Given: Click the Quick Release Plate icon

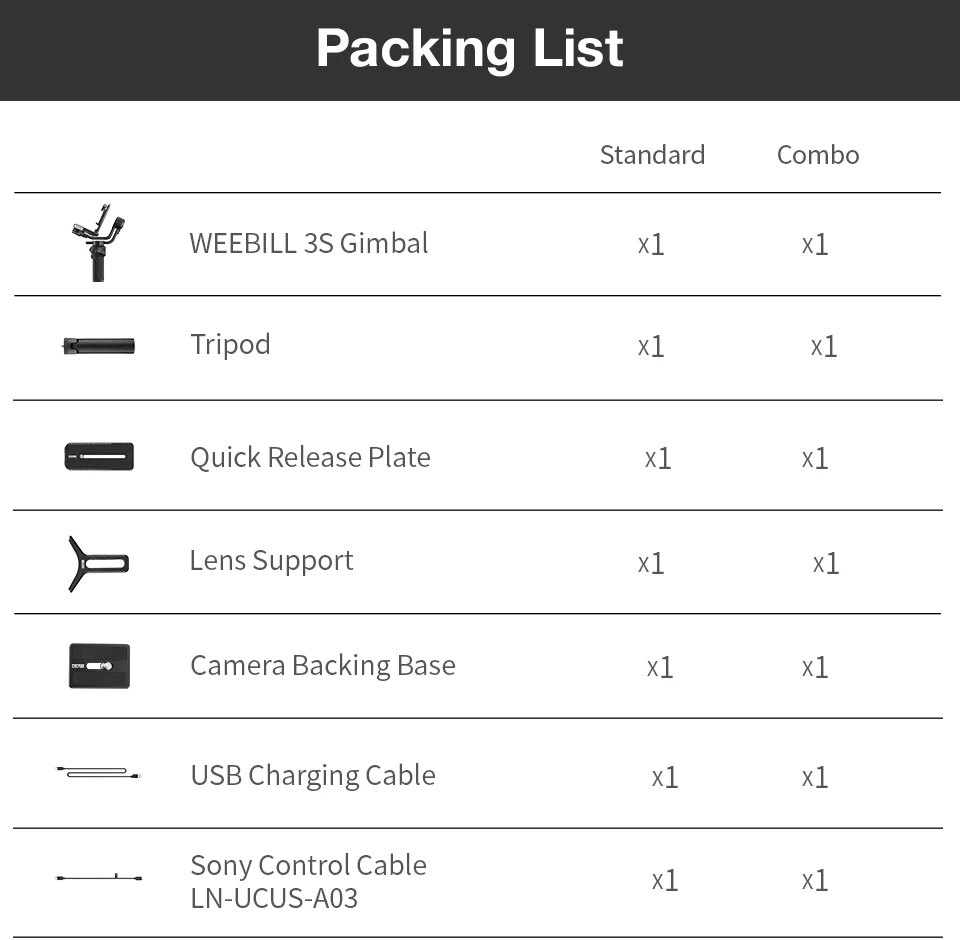Looking at the screenshot, I should [x=99, y=457].
